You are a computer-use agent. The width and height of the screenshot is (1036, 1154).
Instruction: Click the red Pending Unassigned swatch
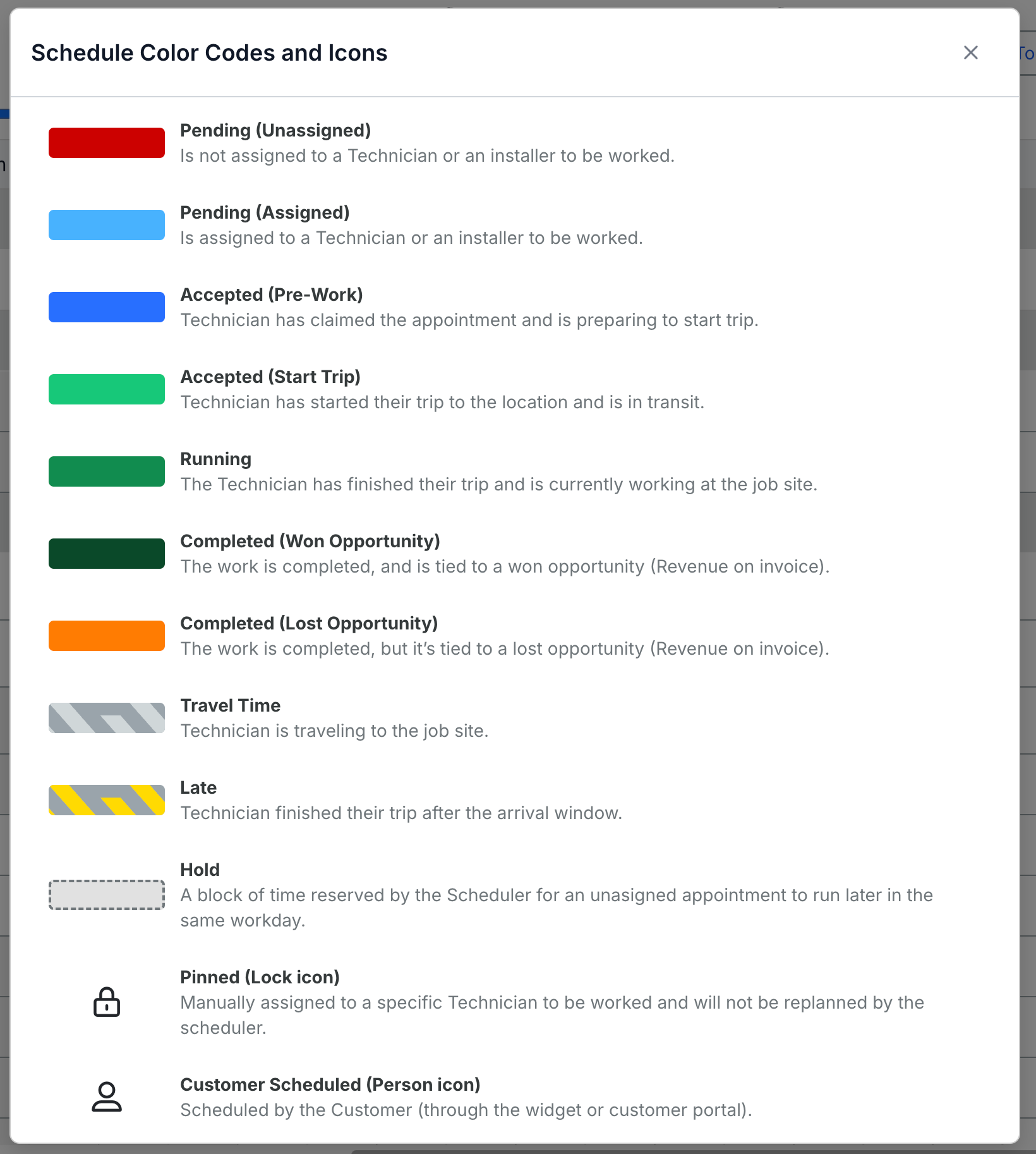(107, 143)
